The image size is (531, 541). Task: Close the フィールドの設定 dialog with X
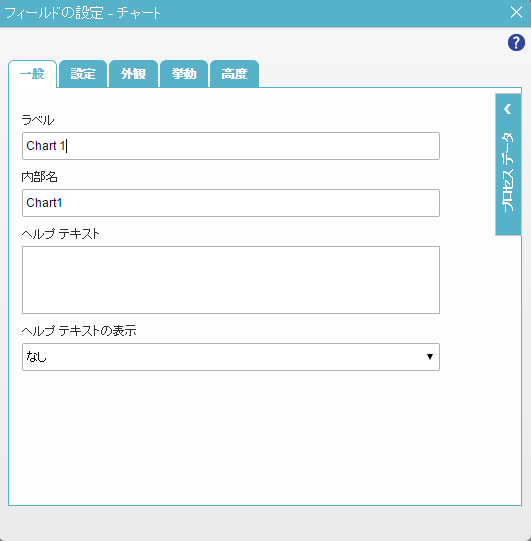516,12
